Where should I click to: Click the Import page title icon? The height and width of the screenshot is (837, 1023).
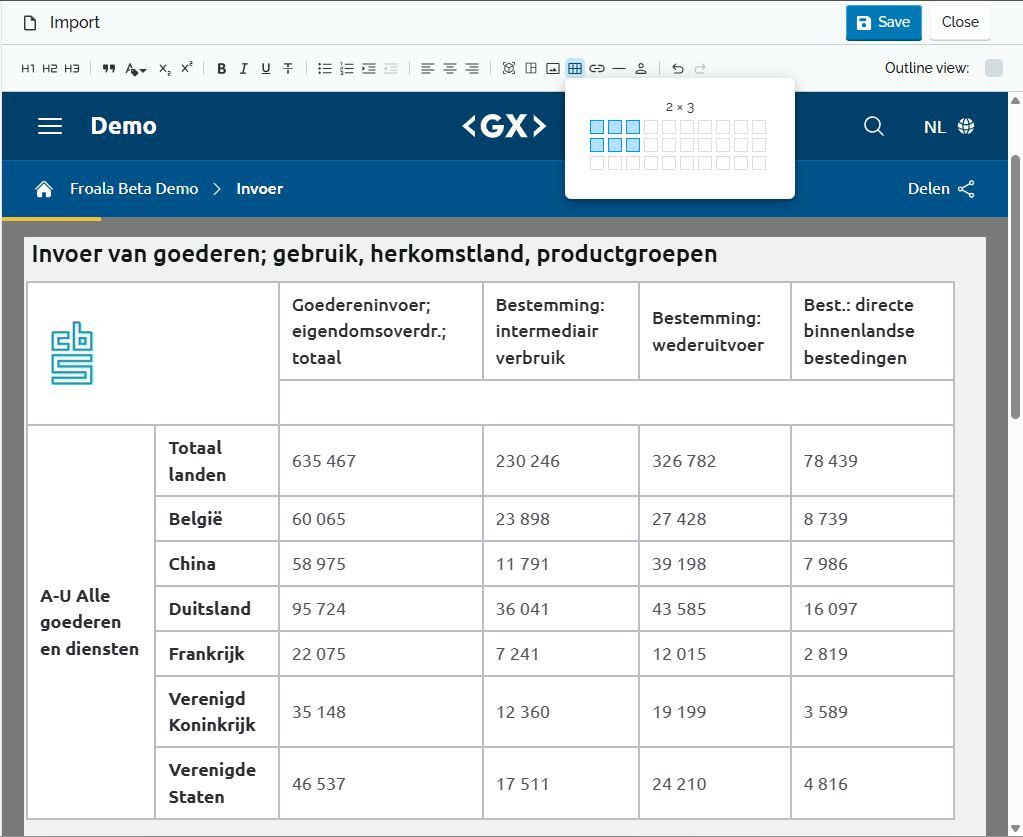(x=29, y=23)
